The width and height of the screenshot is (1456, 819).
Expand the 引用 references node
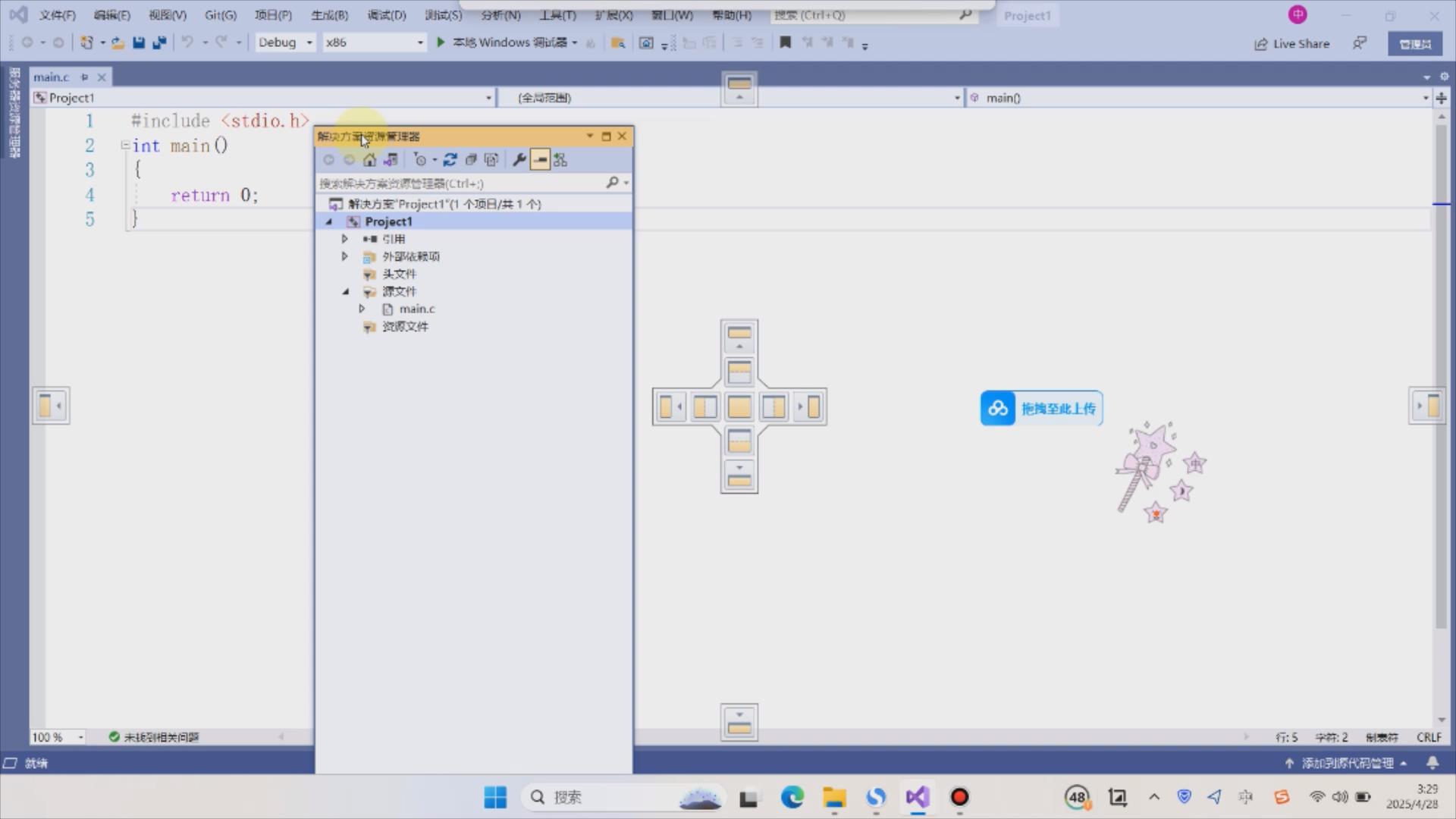coord(345,239)
